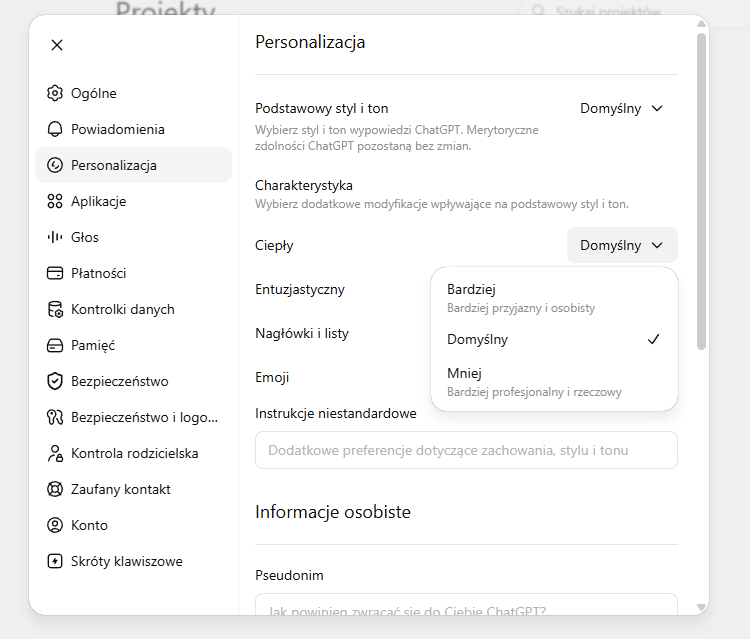
Task: Choose Mniej option in Ciepły menu
Action: (554, 382)
